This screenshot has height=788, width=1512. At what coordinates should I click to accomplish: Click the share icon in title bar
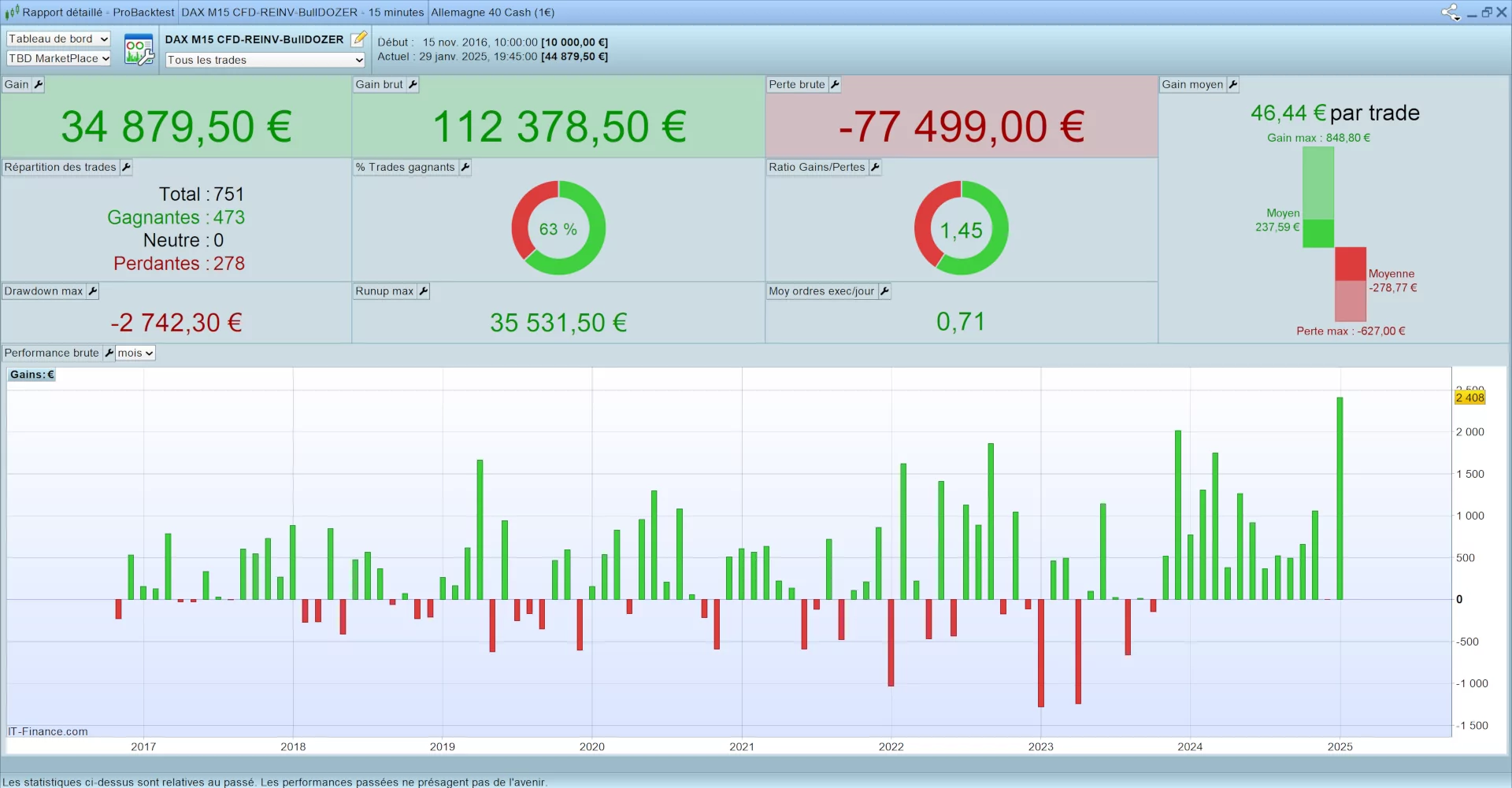tap(1450, 13)
